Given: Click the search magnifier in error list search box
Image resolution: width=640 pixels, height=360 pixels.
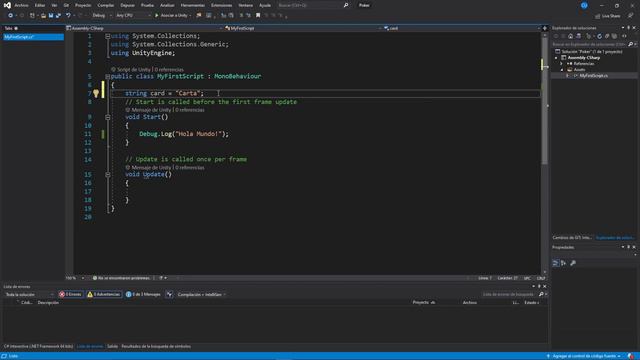Looking at the screenshot, I should pos(541,294).
